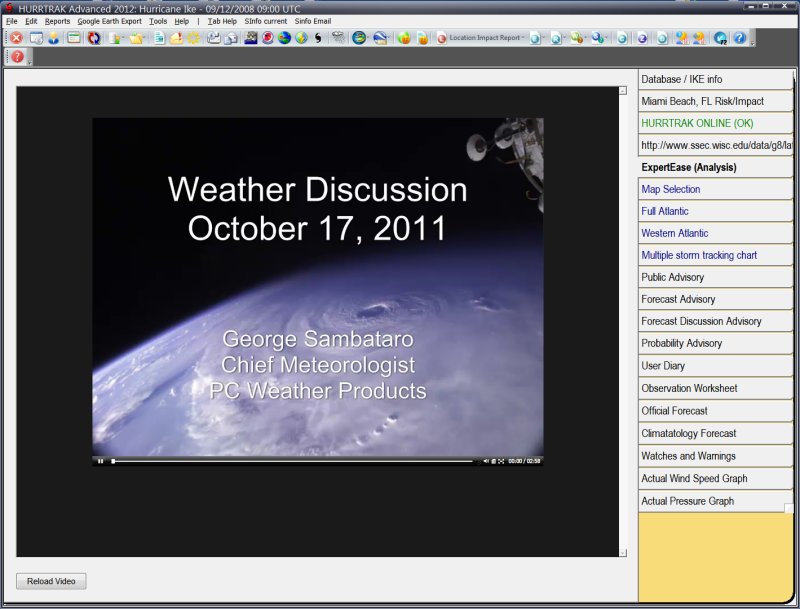Click the blue globe with red-green map icon
This screenshot has width=800, height=609.
click(284, 38)
